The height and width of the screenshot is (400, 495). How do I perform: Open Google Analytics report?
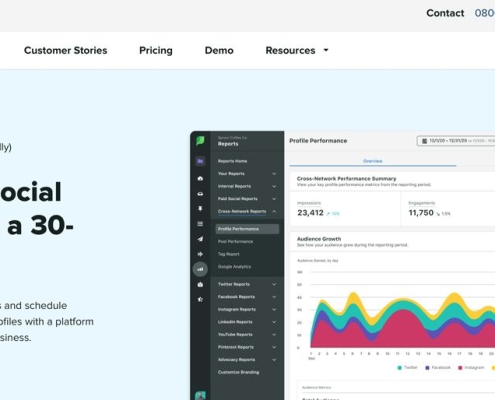pos(234,267)
